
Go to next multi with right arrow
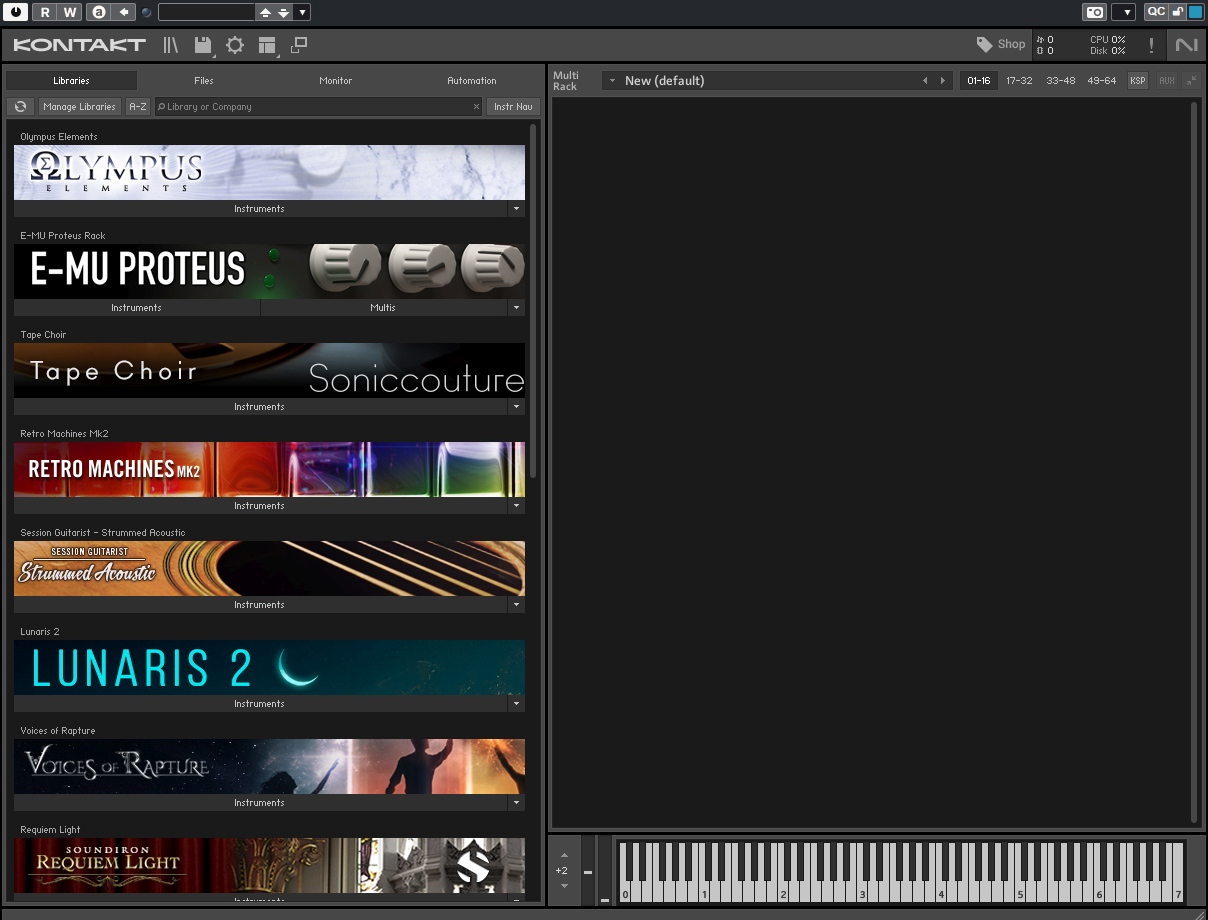point(942,81)
